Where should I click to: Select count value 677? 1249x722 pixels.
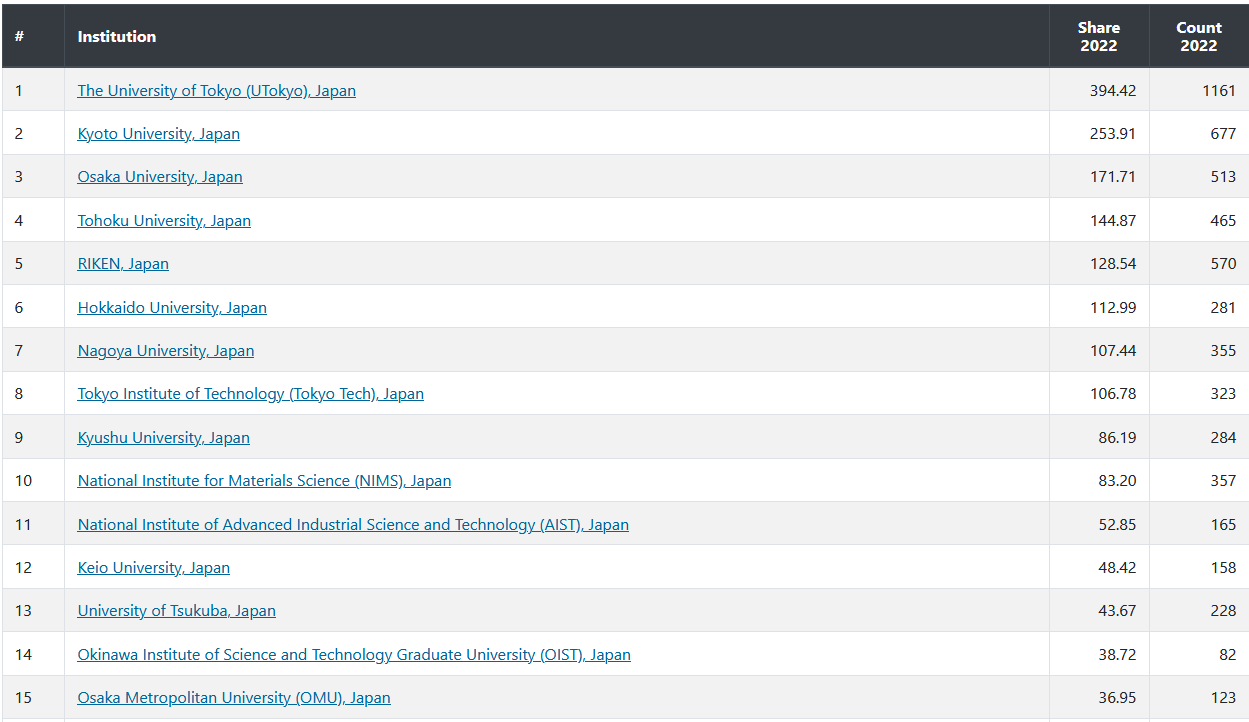[x=1223, y=134]
